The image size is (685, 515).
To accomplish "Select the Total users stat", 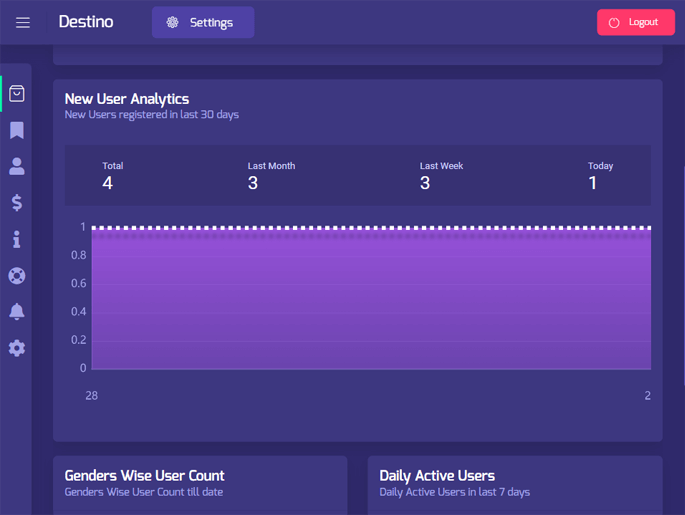I will 112,175.
